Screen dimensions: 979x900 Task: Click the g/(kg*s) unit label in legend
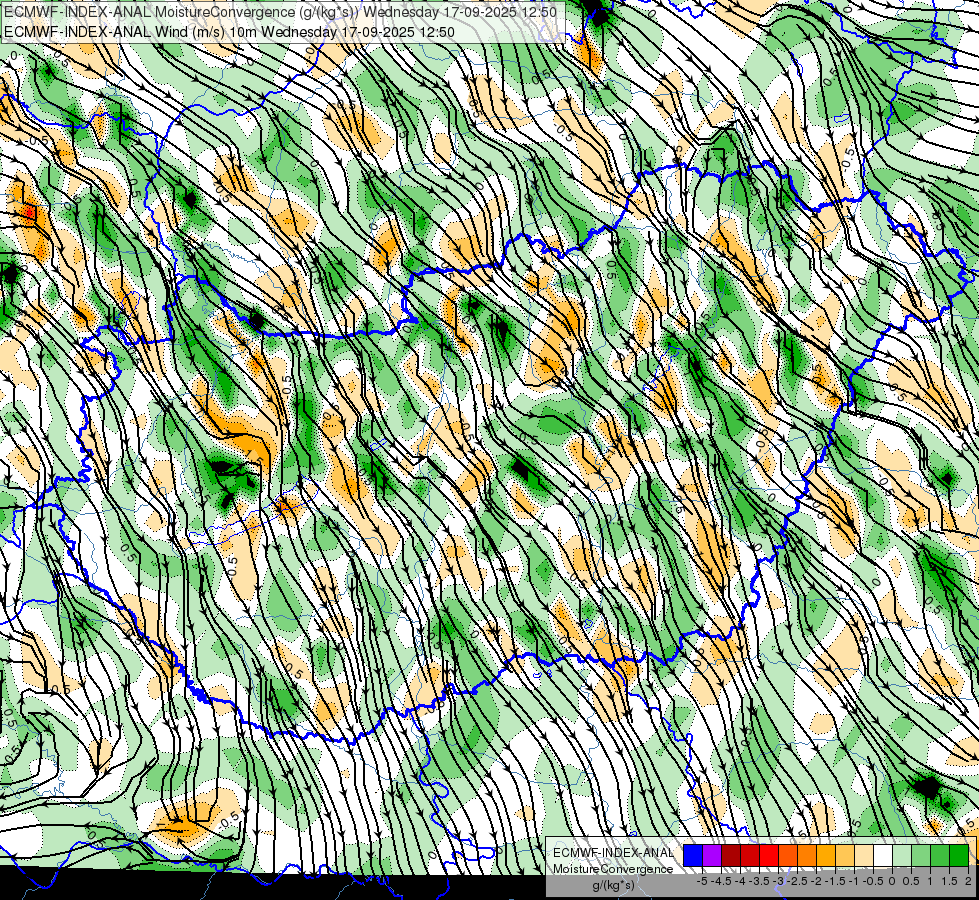613,886
